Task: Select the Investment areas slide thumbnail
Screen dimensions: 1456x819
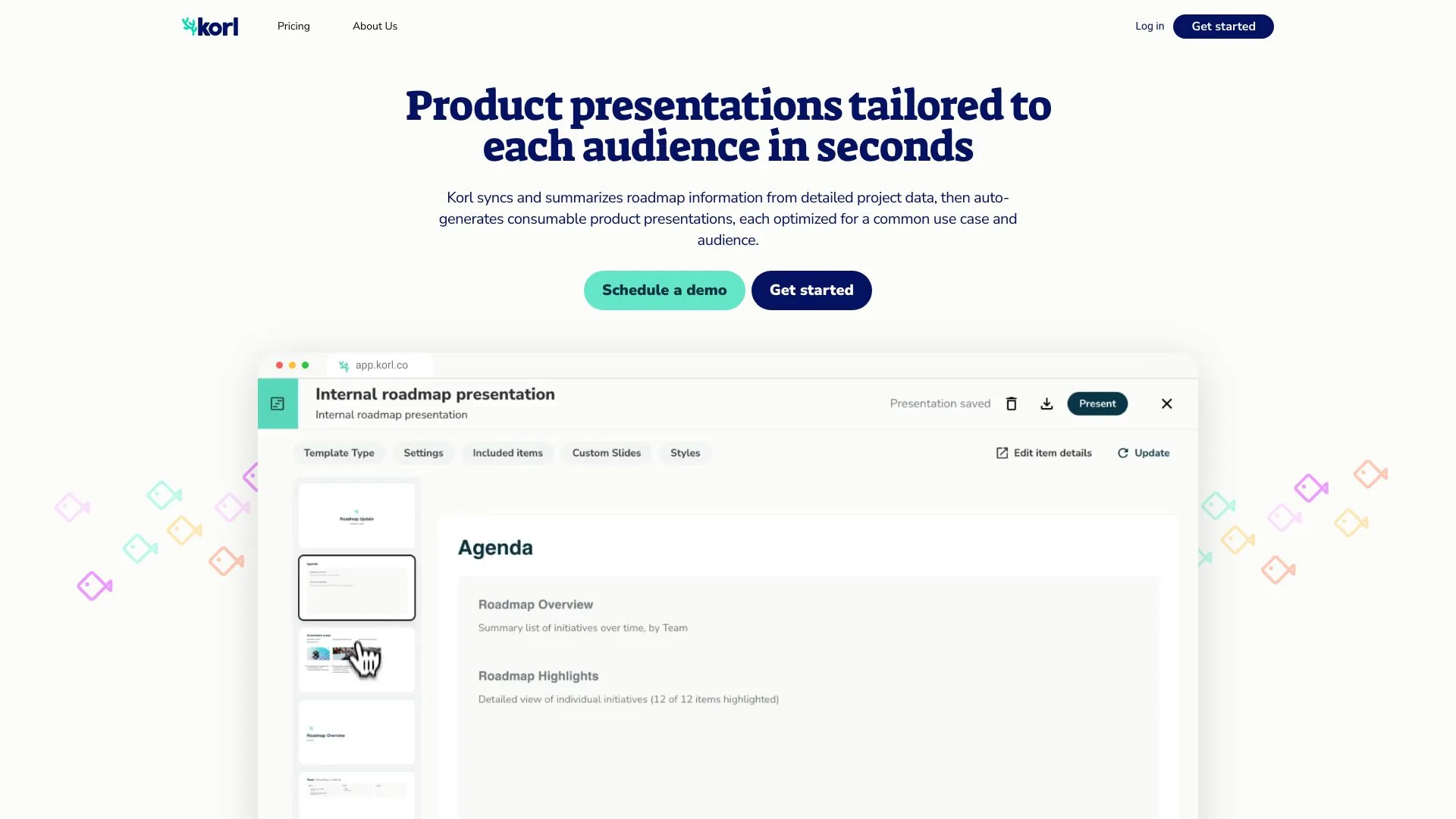Action: pos(356,660)
